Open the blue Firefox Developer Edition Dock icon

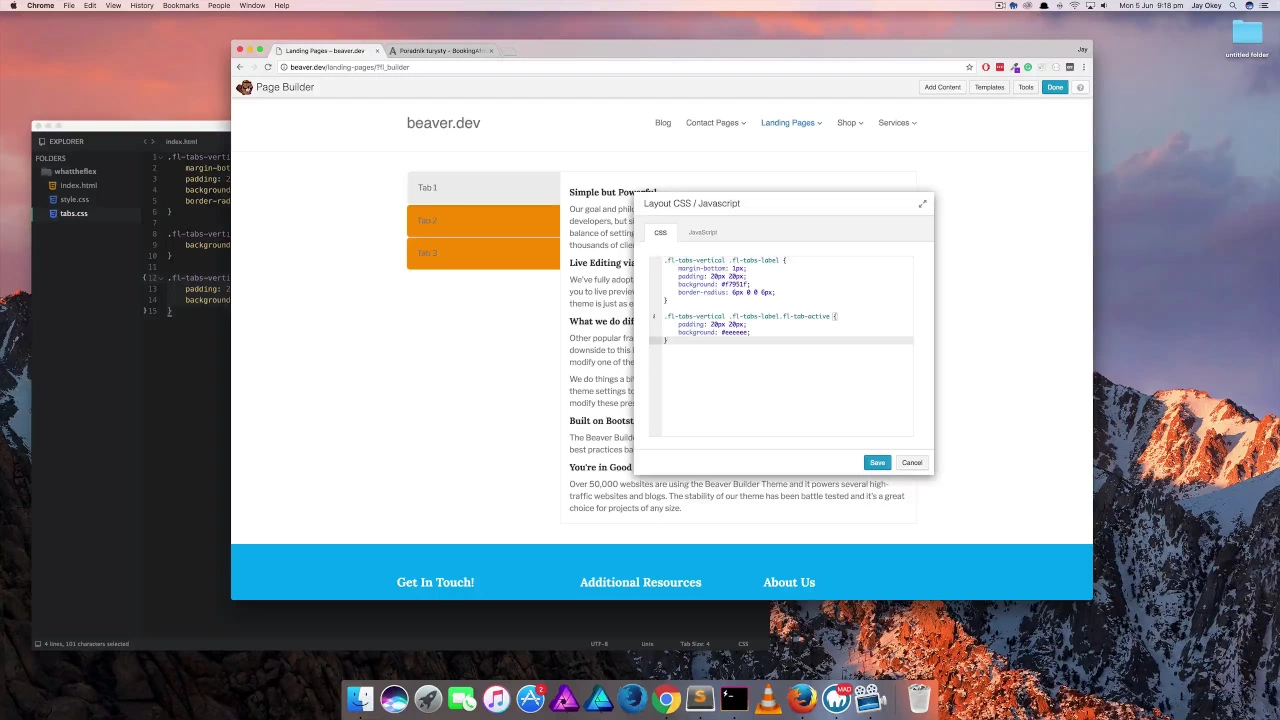[x=632, y=698]
